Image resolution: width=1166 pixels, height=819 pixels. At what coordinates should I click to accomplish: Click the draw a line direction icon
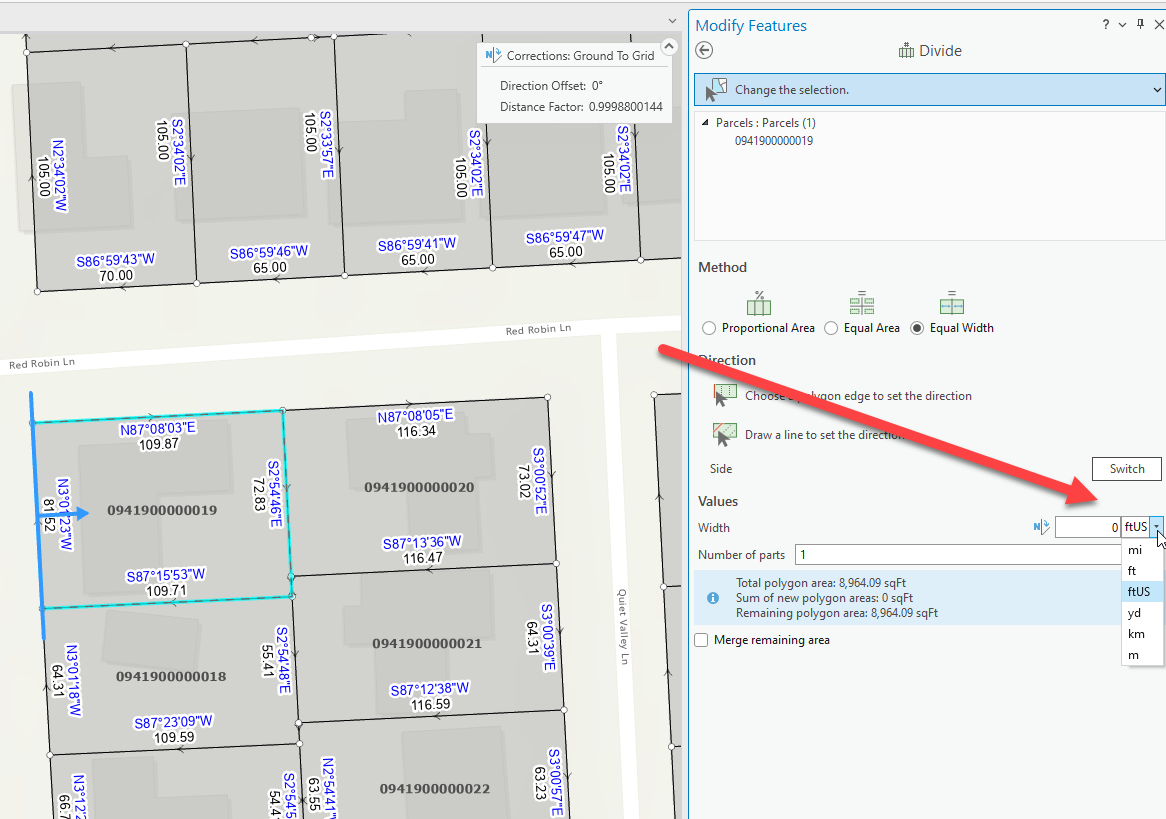click(725, 431)
